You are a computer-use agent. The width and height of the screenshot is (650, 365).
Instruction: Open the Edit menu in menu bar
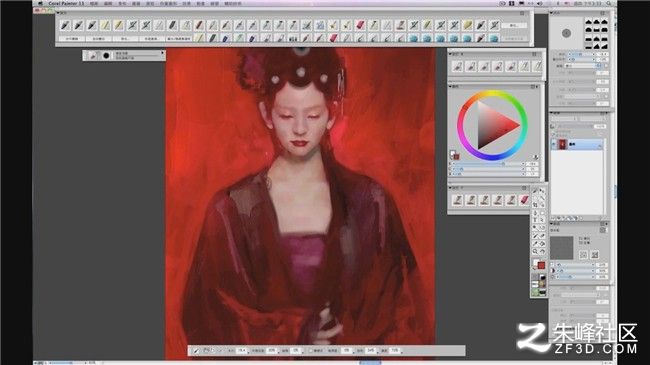pos(108,3)
